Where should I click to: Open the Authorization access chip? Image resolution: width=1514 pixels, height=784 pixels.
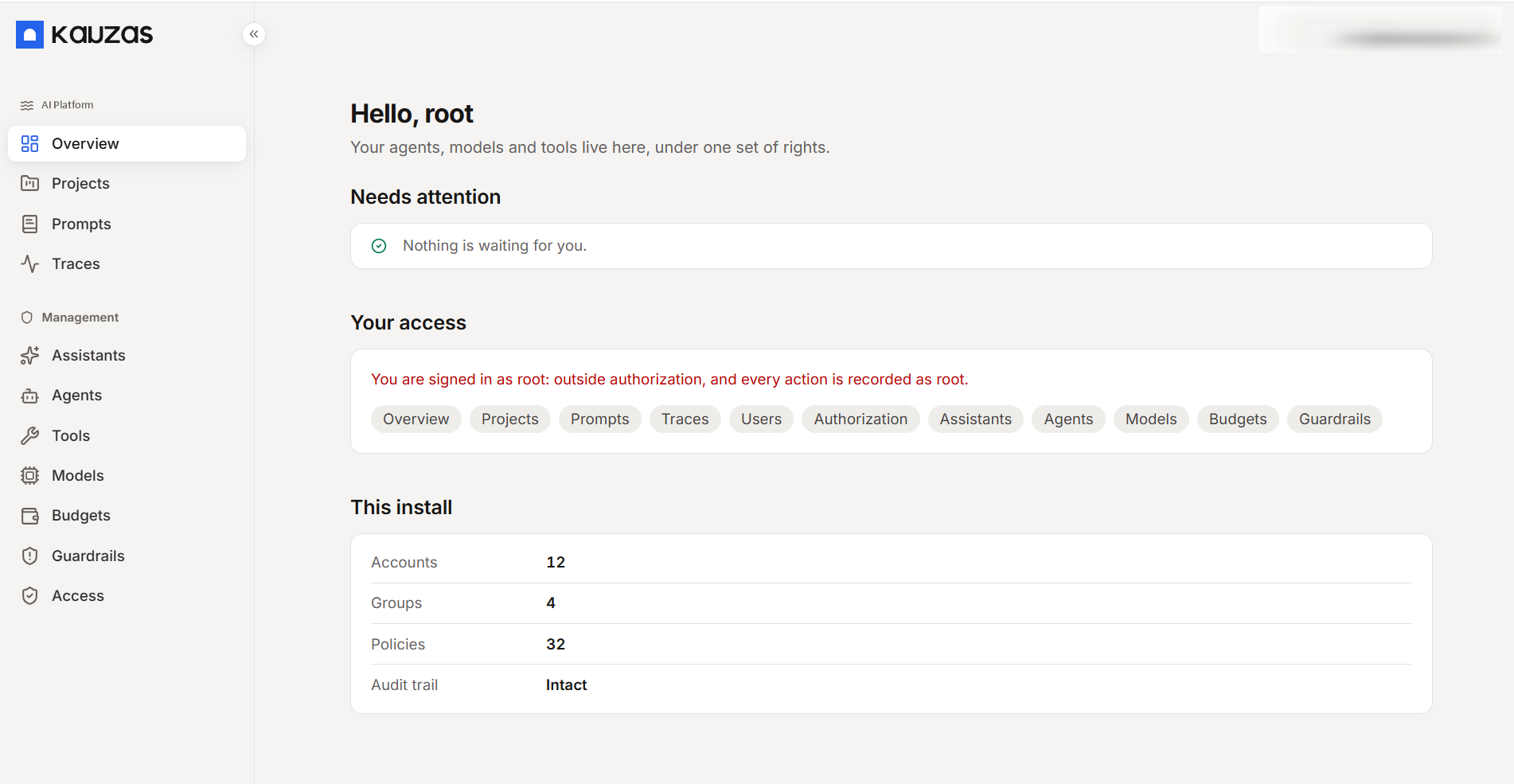(860, 419)
